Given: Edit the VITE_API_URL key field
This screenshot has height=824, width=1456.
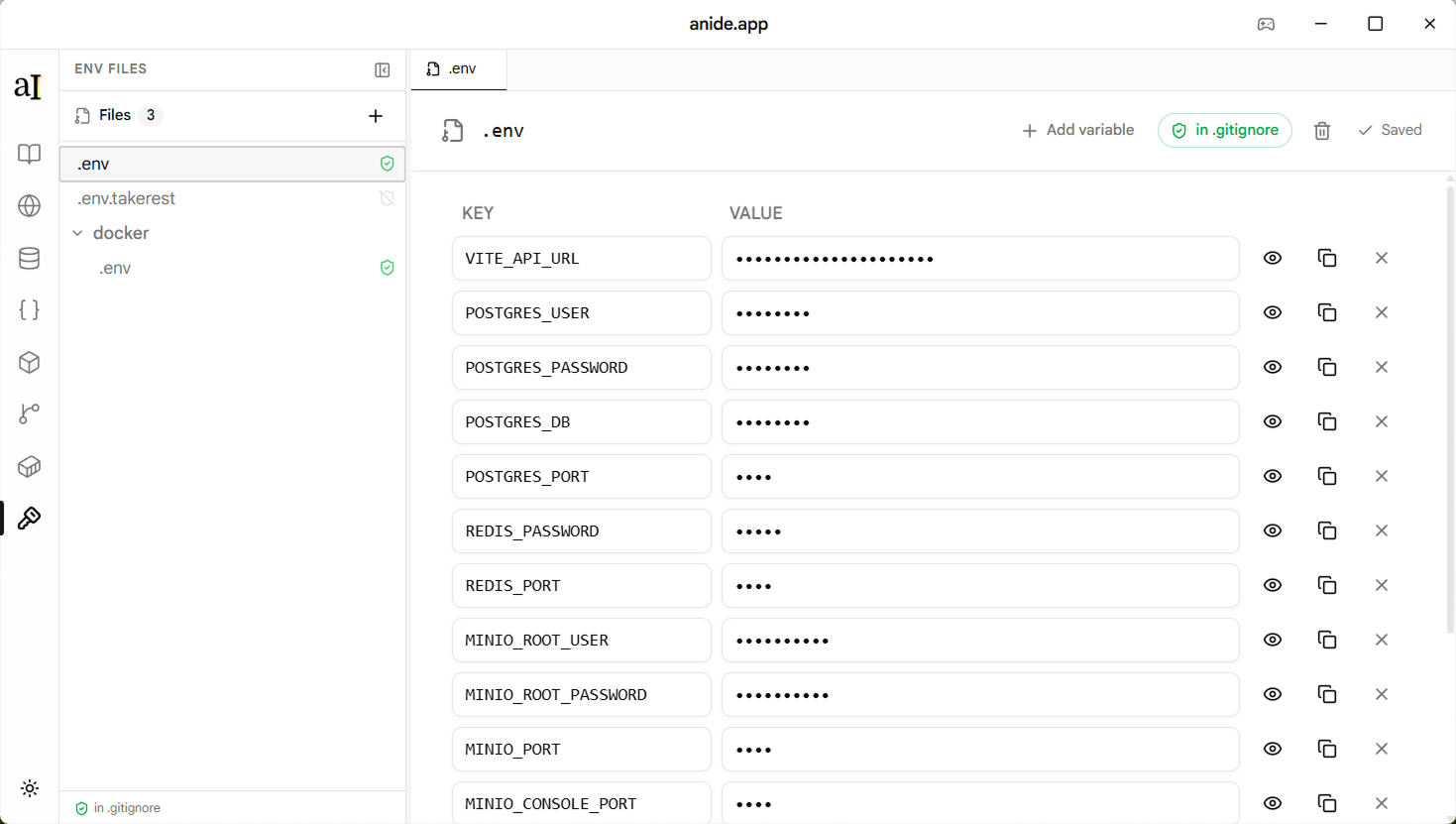Looking at the screenshot, I should click(x=582, y=258).
